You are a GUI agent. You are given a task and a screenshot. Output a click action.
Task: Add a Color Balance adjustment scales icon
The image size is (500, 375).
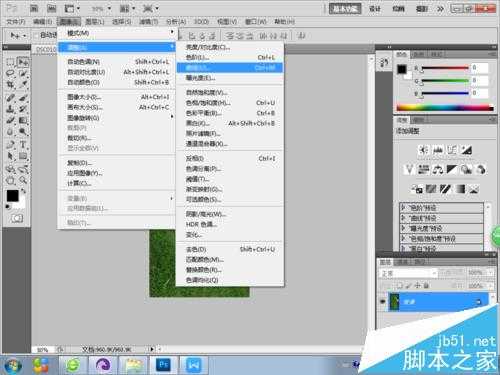[438, 170]
